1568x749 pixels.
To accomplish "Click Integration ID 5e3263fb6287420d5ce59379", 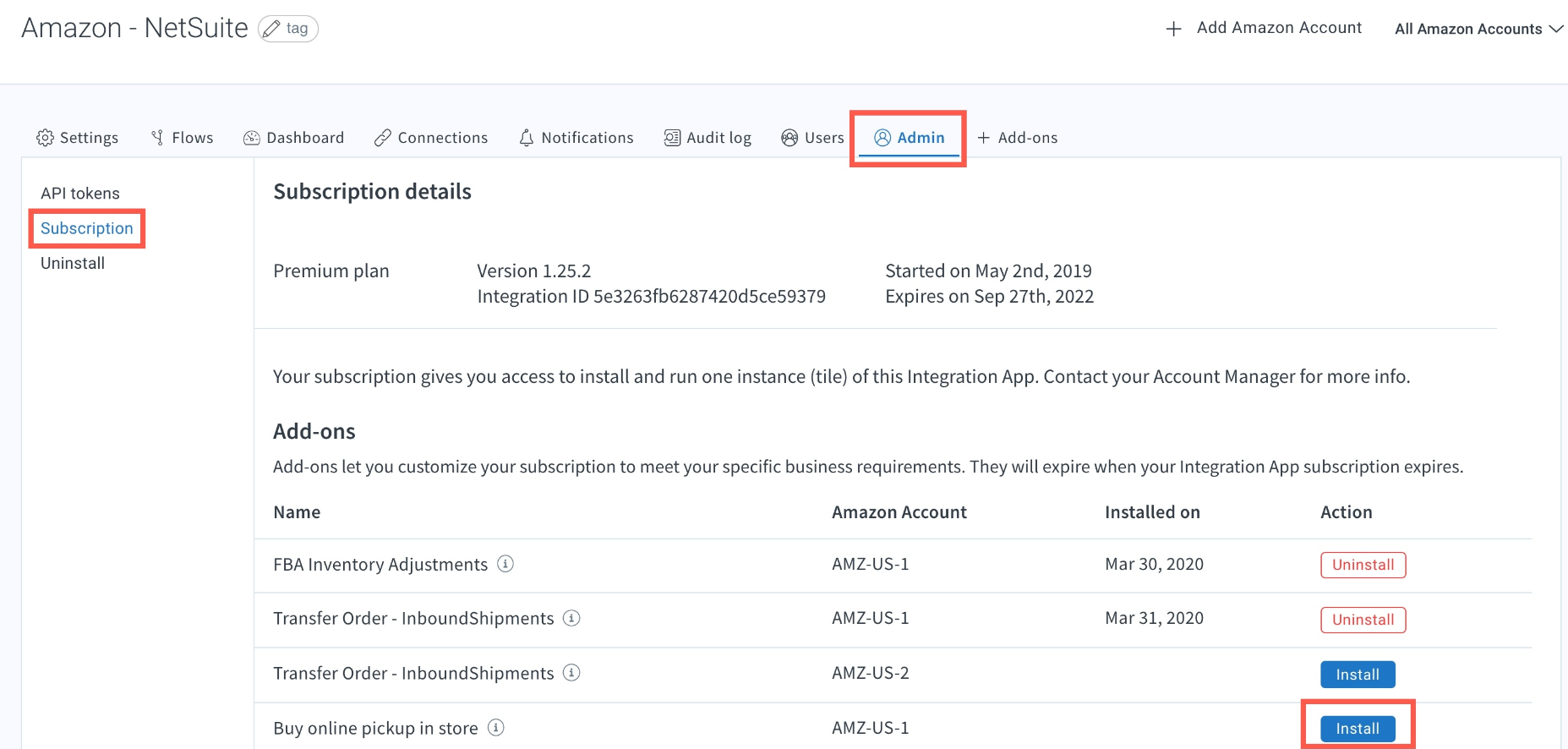I will pos(652,296).
